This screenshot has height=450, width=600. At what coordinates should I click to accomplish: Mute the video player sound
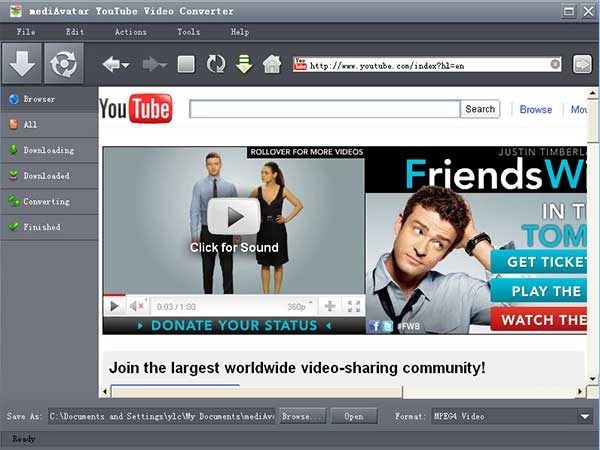[x=138, y=306]
